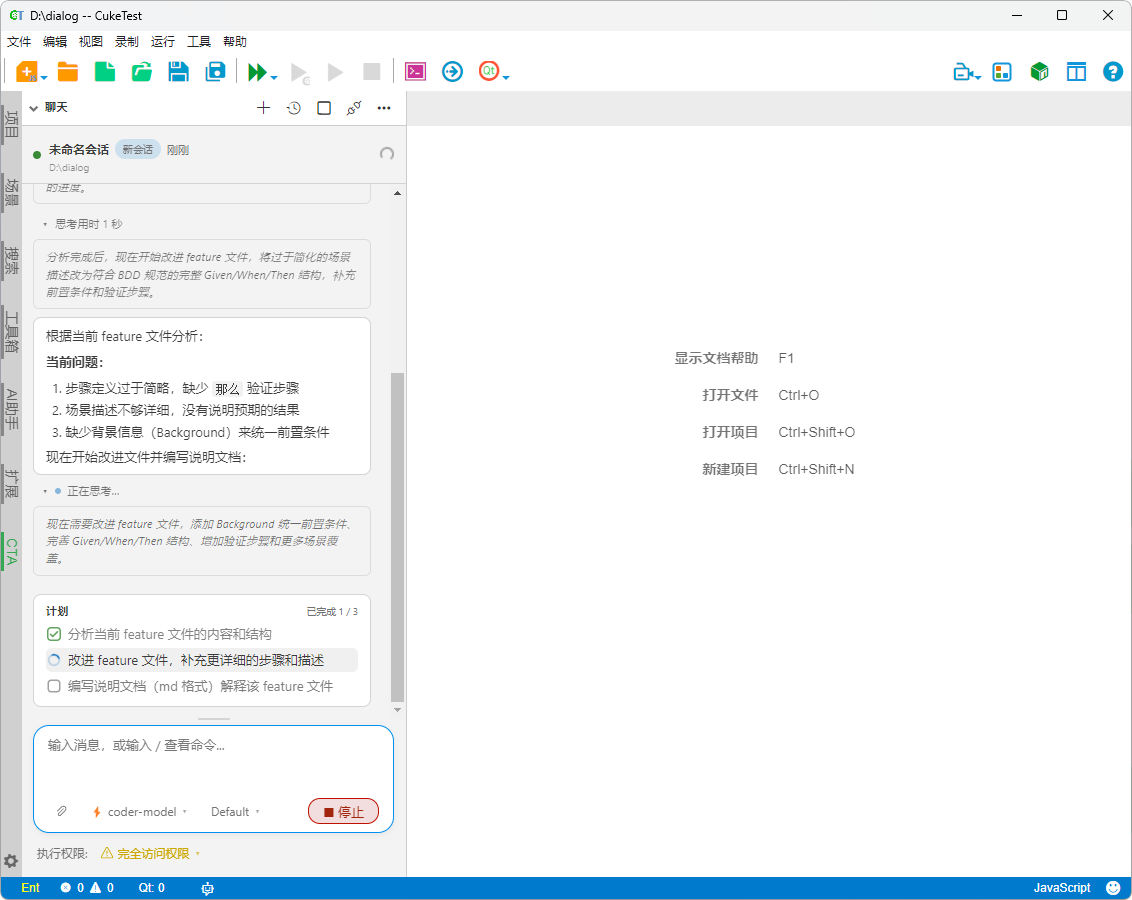Open the 运行 menu

pyautogui.click(x=163, y=41)
